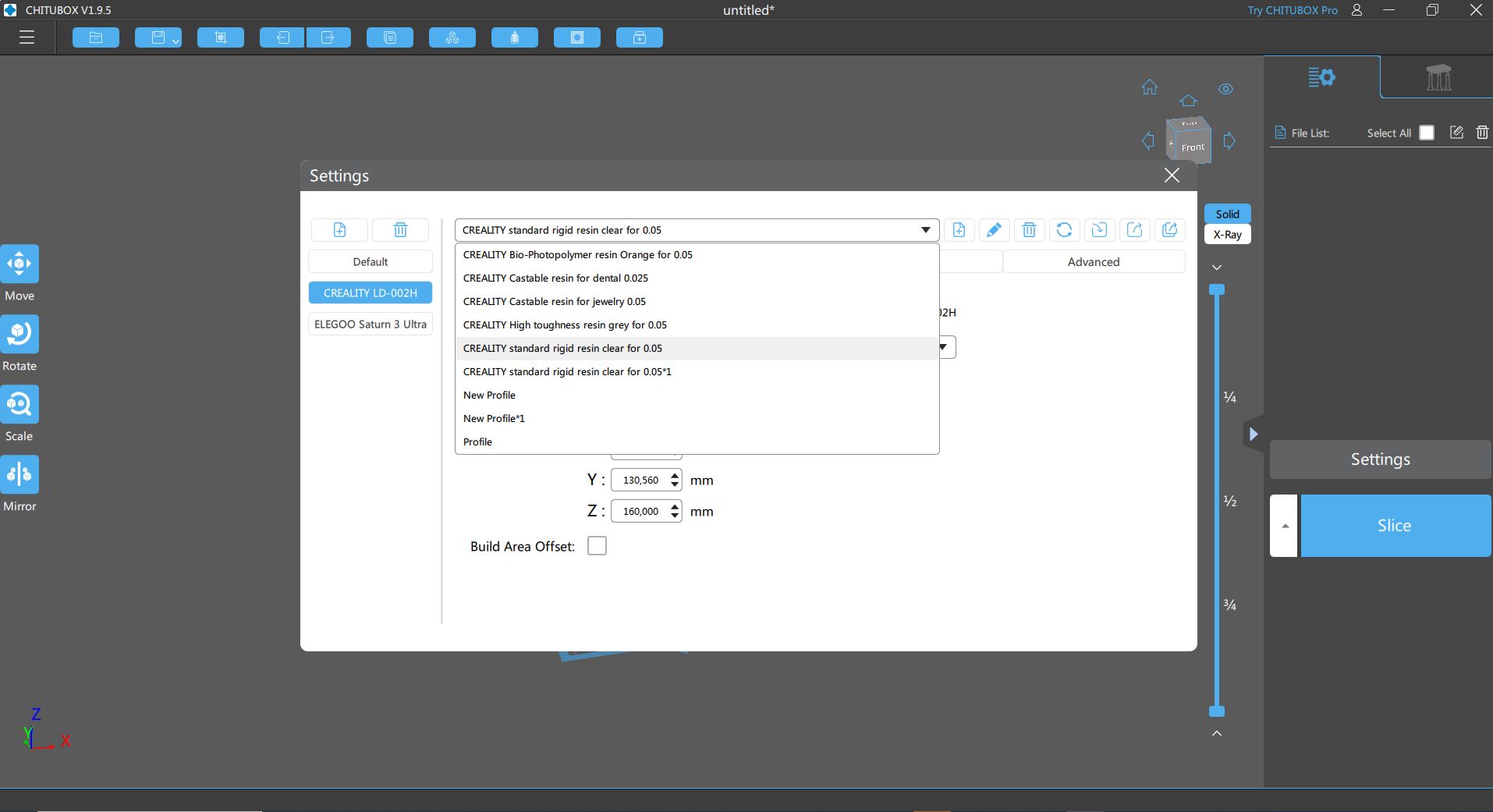Select ELEGOO Saturn 3 Ultra printer
This screenshot has width=1493, height=812.
point(371,324)
